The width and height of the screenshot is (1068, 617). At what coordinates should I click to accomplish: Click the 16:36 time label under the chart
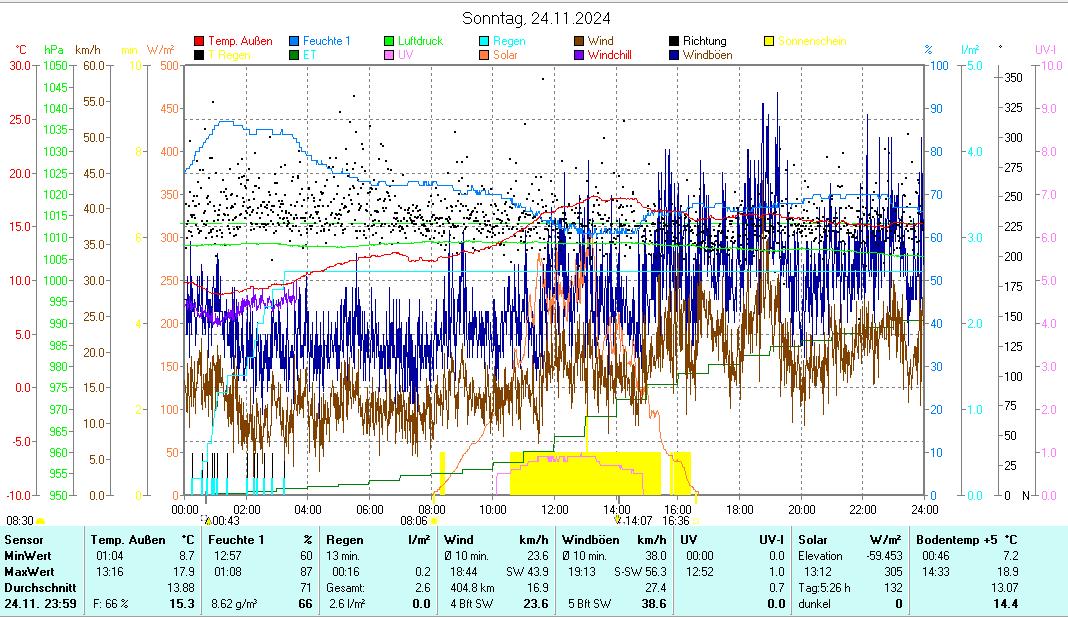click(675, 520)
